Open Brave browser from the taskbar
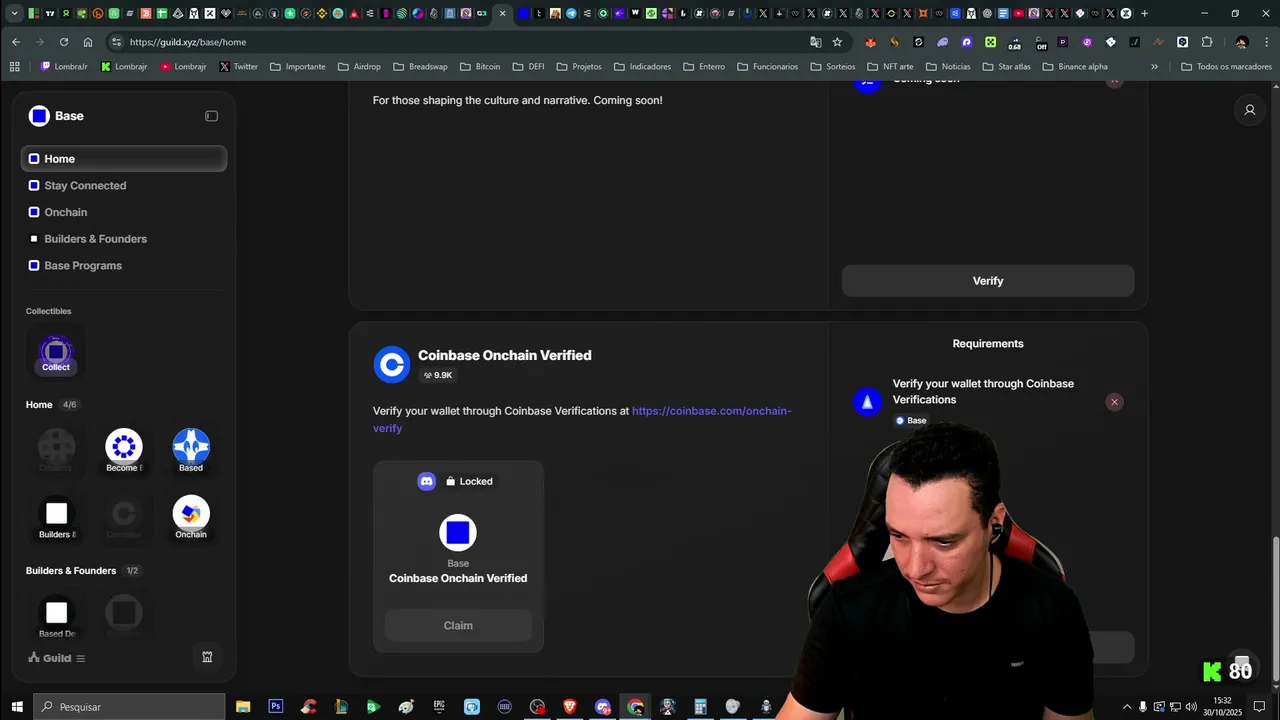 tap(570, 706)
